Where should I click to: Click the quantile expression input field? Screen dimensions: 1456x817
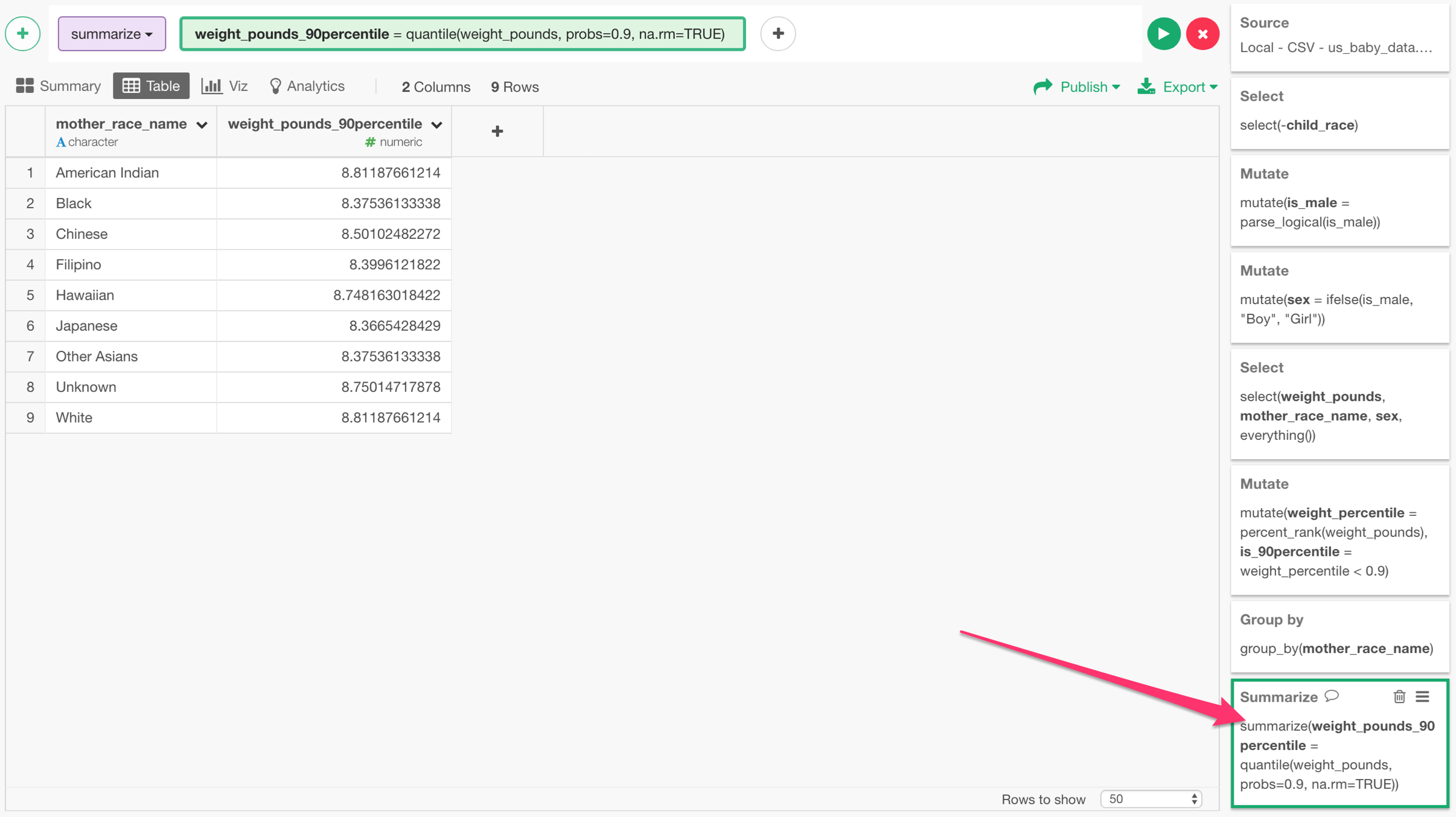tap(462, 34)
